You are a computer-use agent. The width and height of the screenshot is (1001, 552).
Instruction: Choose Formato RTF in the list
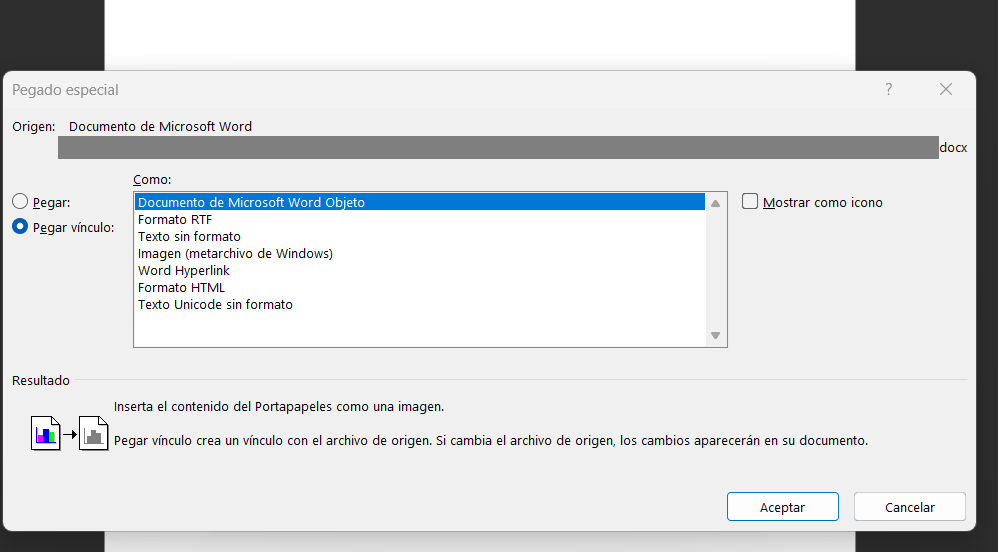tap(419, 220)
